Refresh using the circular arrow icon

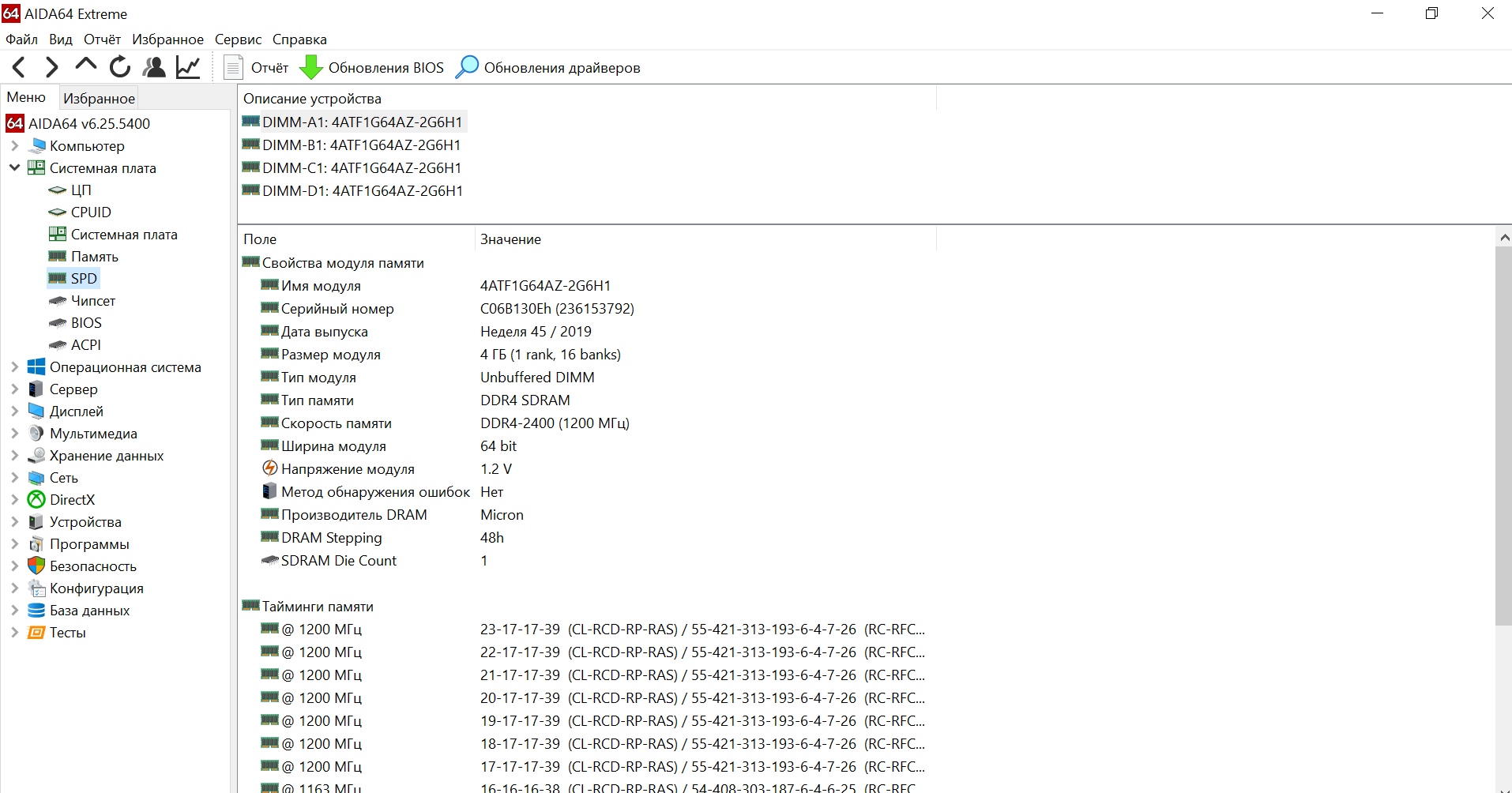tap(120, 67)
